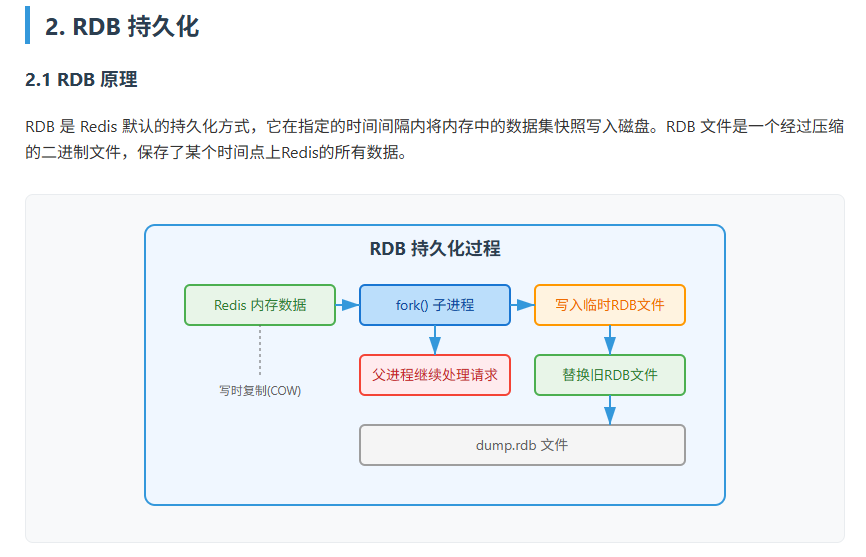Screen dimensions: 866x557
Task: Click the arrow from Redis 内存数据 to fork()
Action: coord(347,305)
